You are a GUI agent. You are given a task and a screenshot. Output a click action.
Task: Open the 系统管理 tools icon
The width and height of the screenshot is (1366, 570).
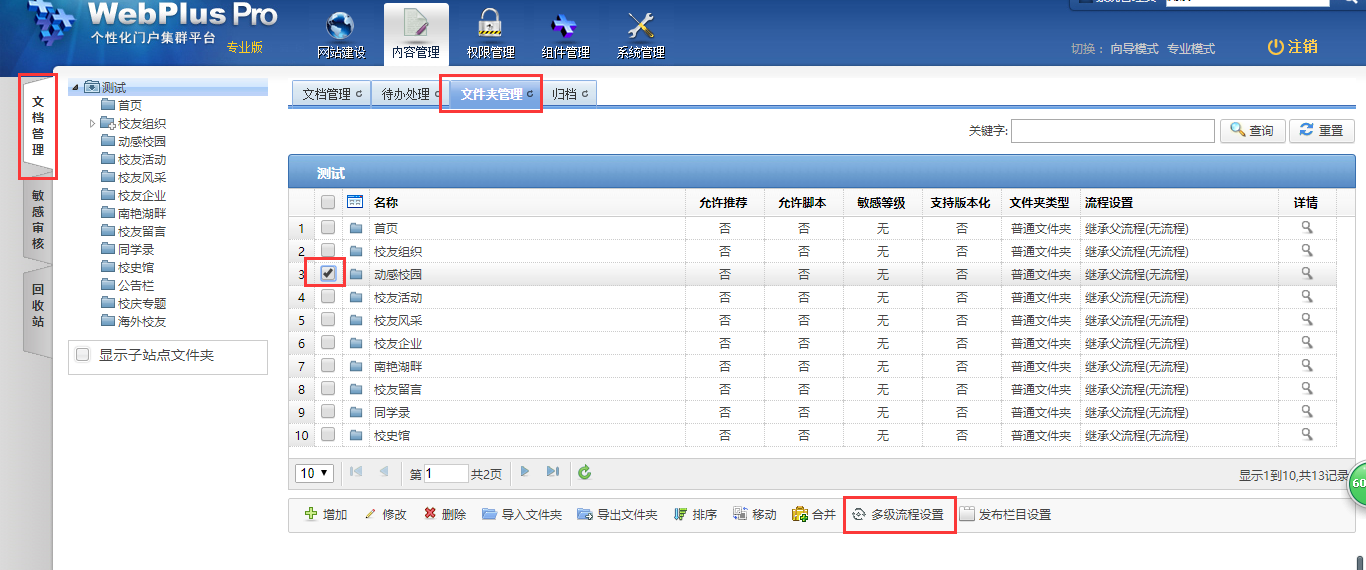[640, 26]
